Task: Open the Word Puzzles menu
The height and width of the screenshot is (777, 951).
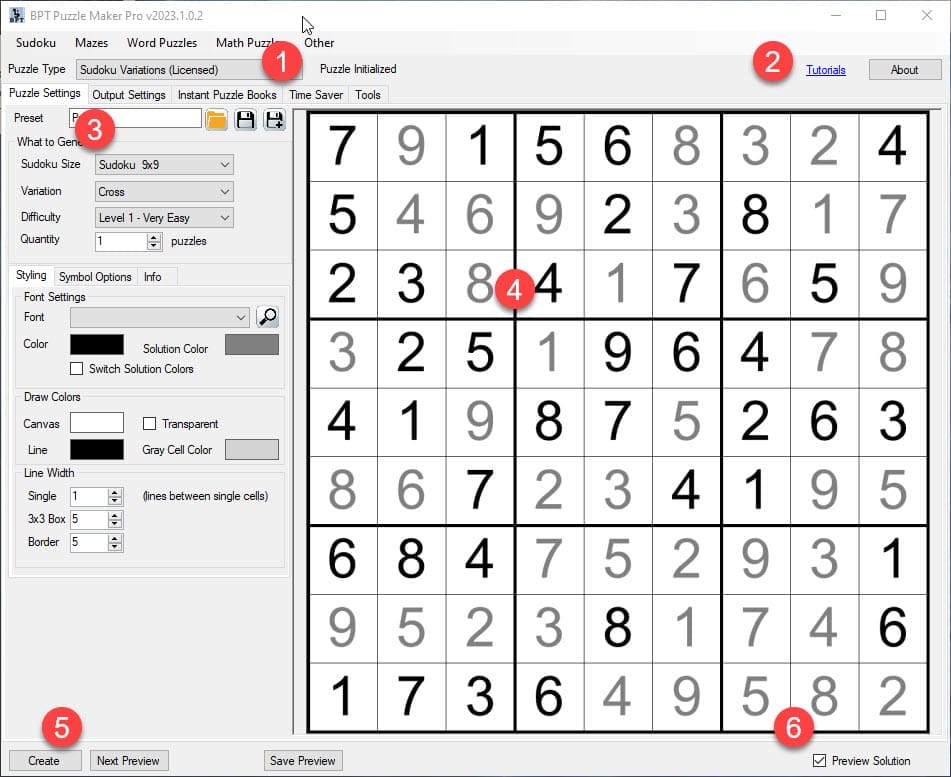Action: [x=161, y=43]
